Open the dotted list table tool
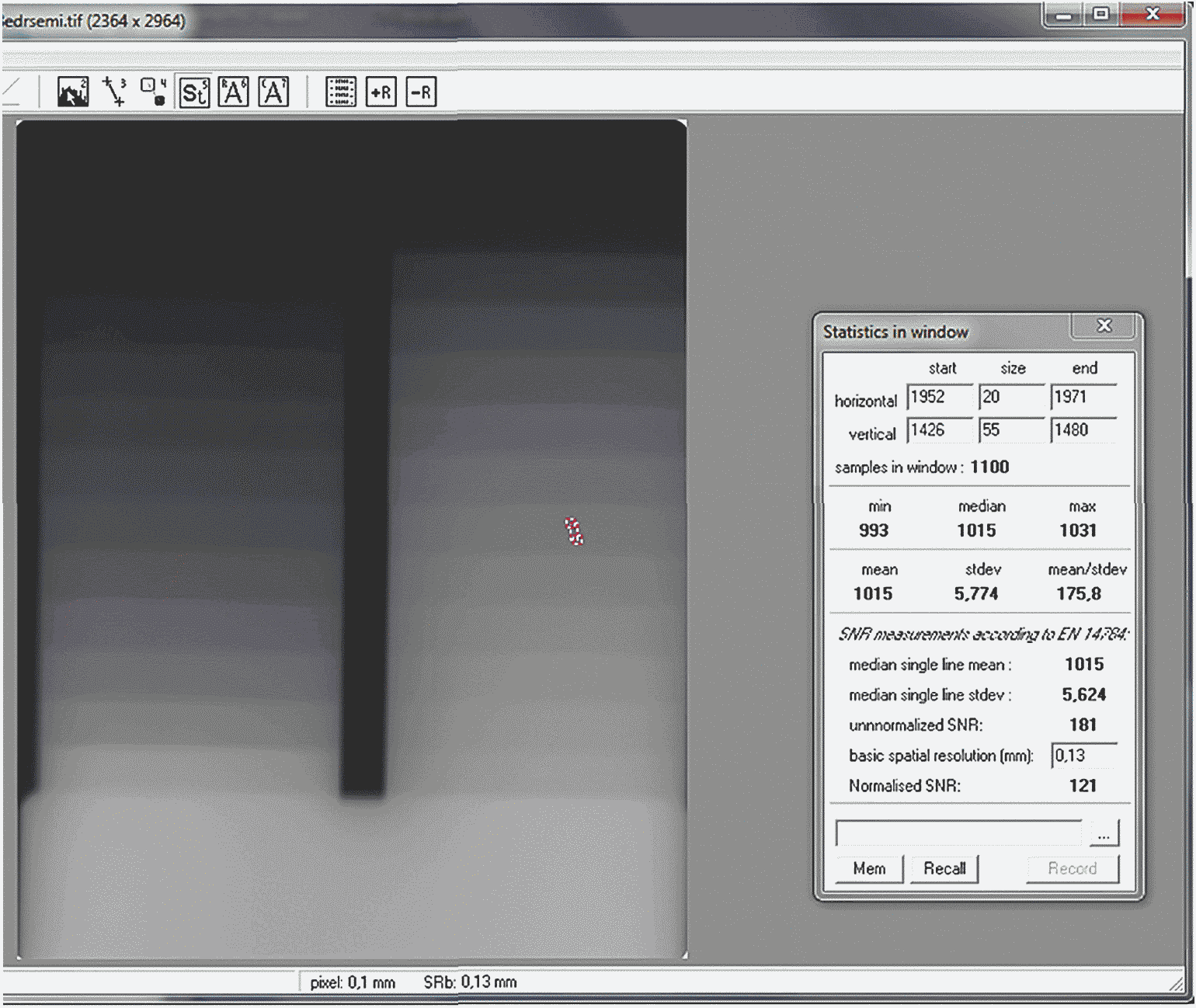 [x=341, y=92]
